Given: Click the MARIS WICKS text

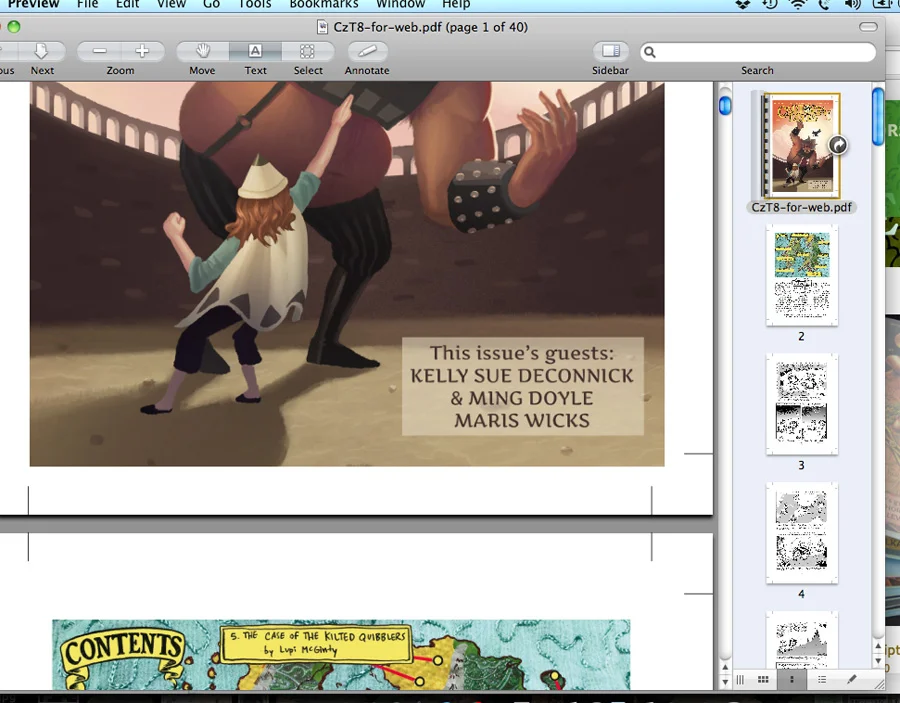Looking at the screenshot, I should click(x=522, y=421).
